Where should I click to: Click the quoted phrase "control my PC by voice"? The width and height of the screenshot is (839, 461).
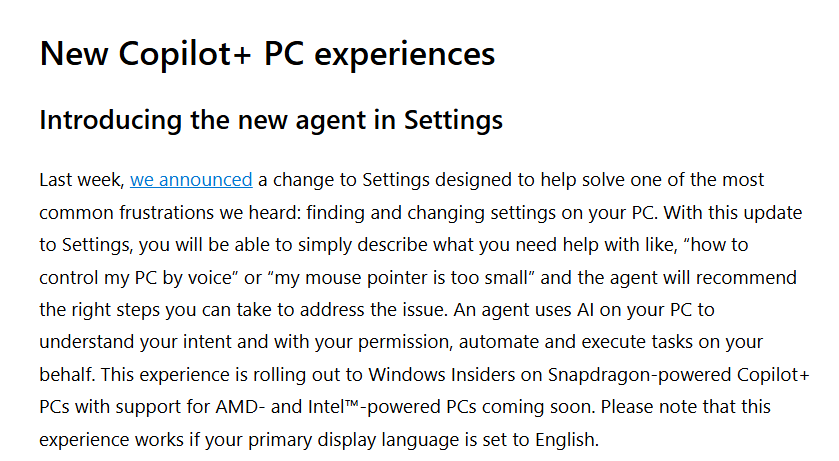(x=135, y=278)
